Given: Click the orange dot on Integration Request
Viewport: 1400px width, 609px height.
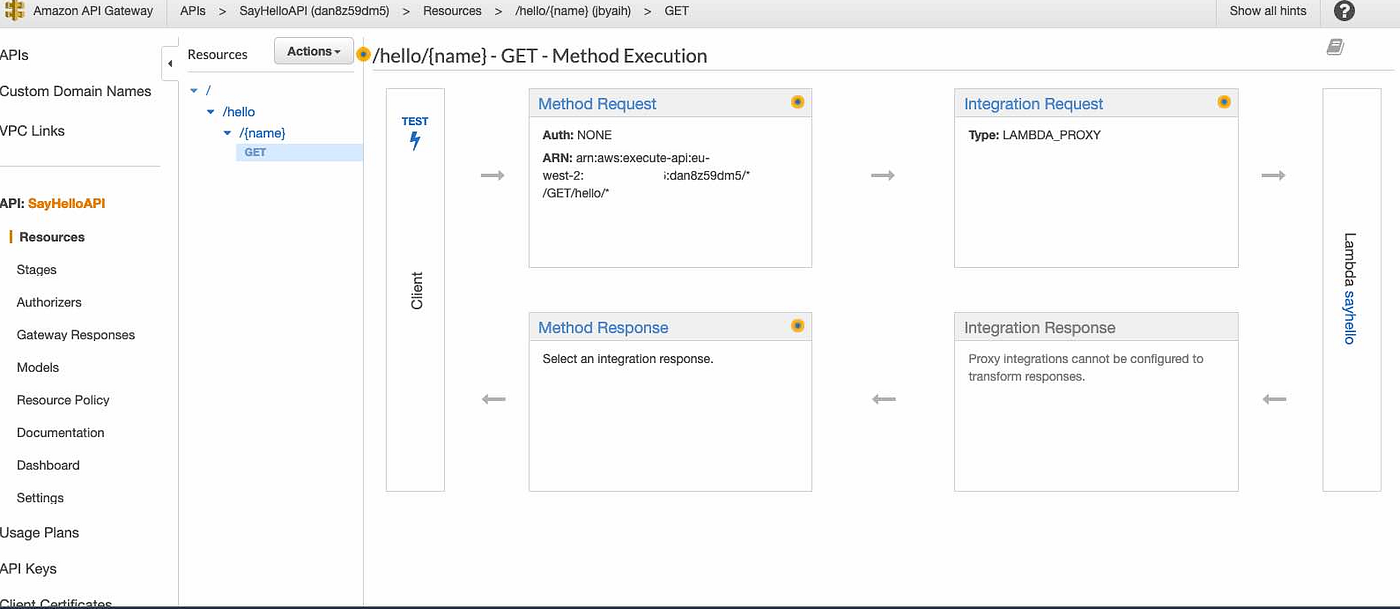Looking at the screenshot, I should (x=1223, y=102).
